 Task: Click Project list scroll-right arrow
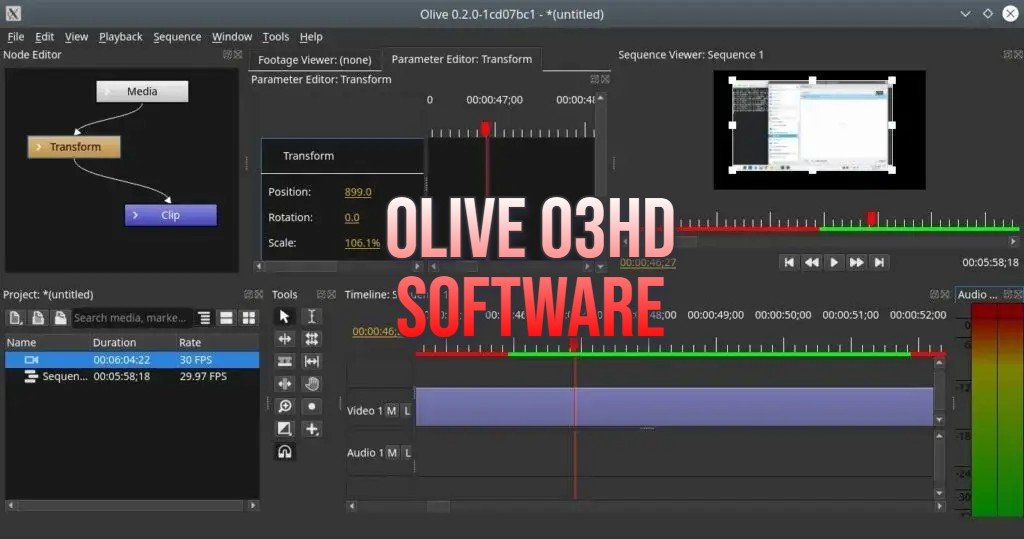(x=253, y=505)
